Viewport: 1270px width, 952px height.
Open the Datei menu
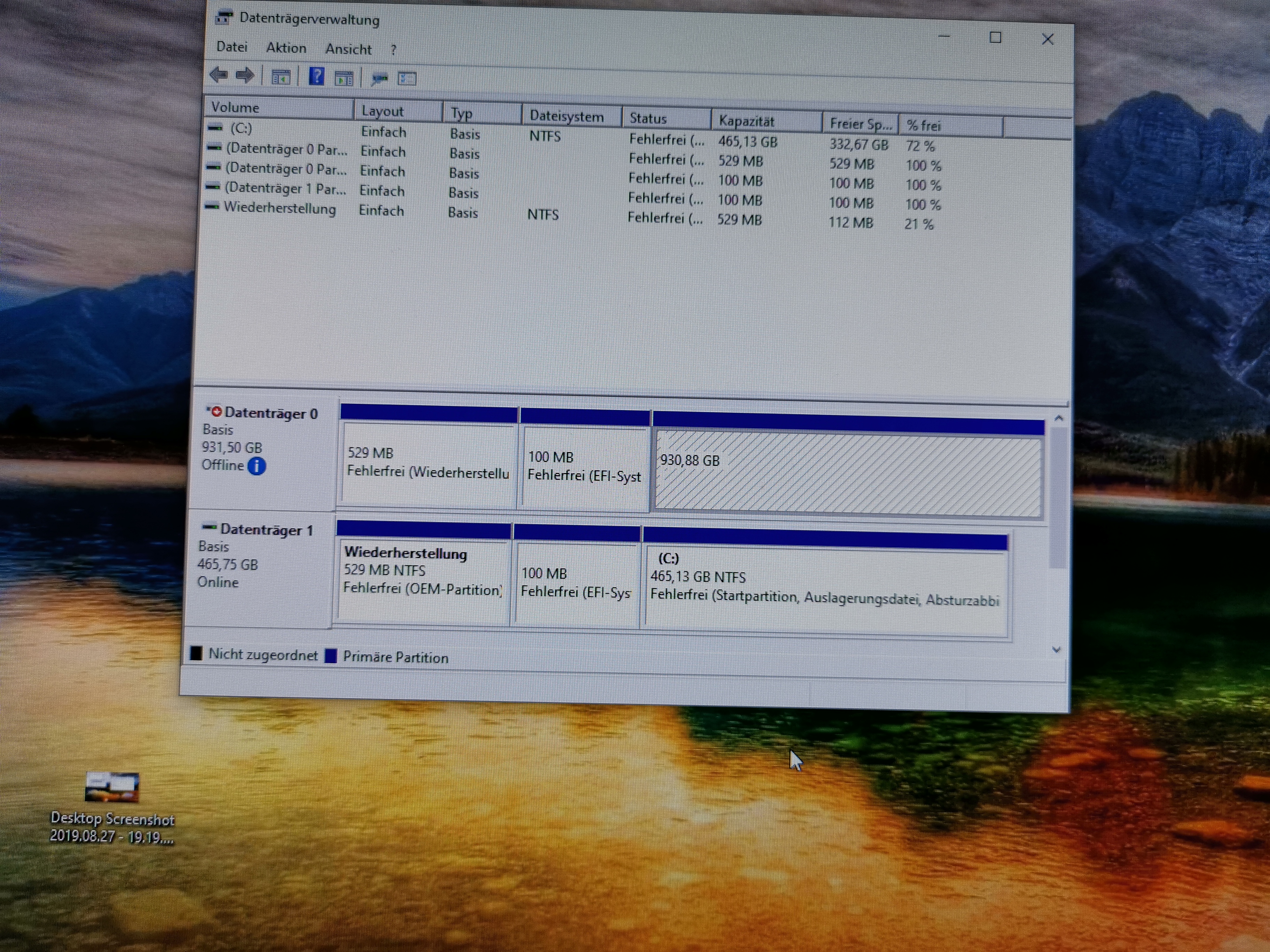(232, 47)
